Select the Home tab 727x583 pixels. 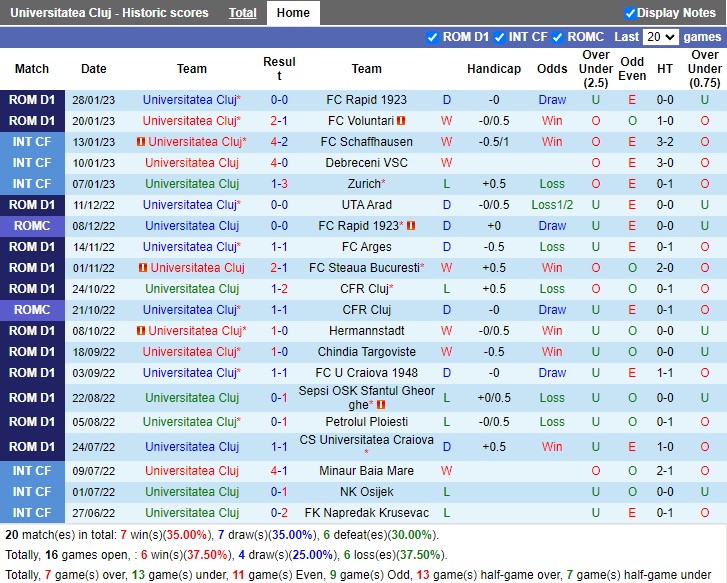(x=293, y=13)
